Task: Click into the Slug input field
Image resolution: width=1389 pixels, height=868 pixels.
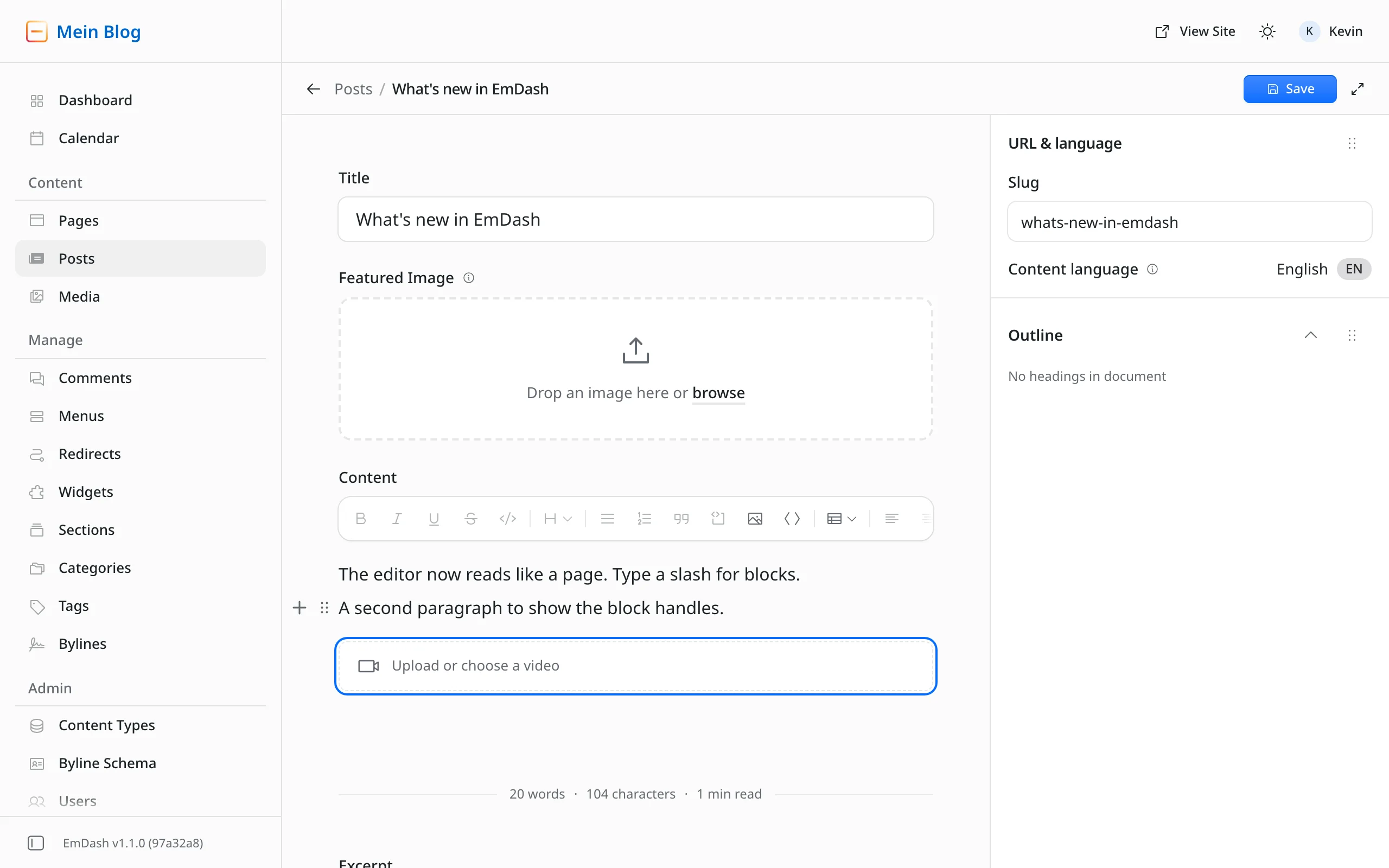Action: pyautogui.click(x=1189, y=221)
